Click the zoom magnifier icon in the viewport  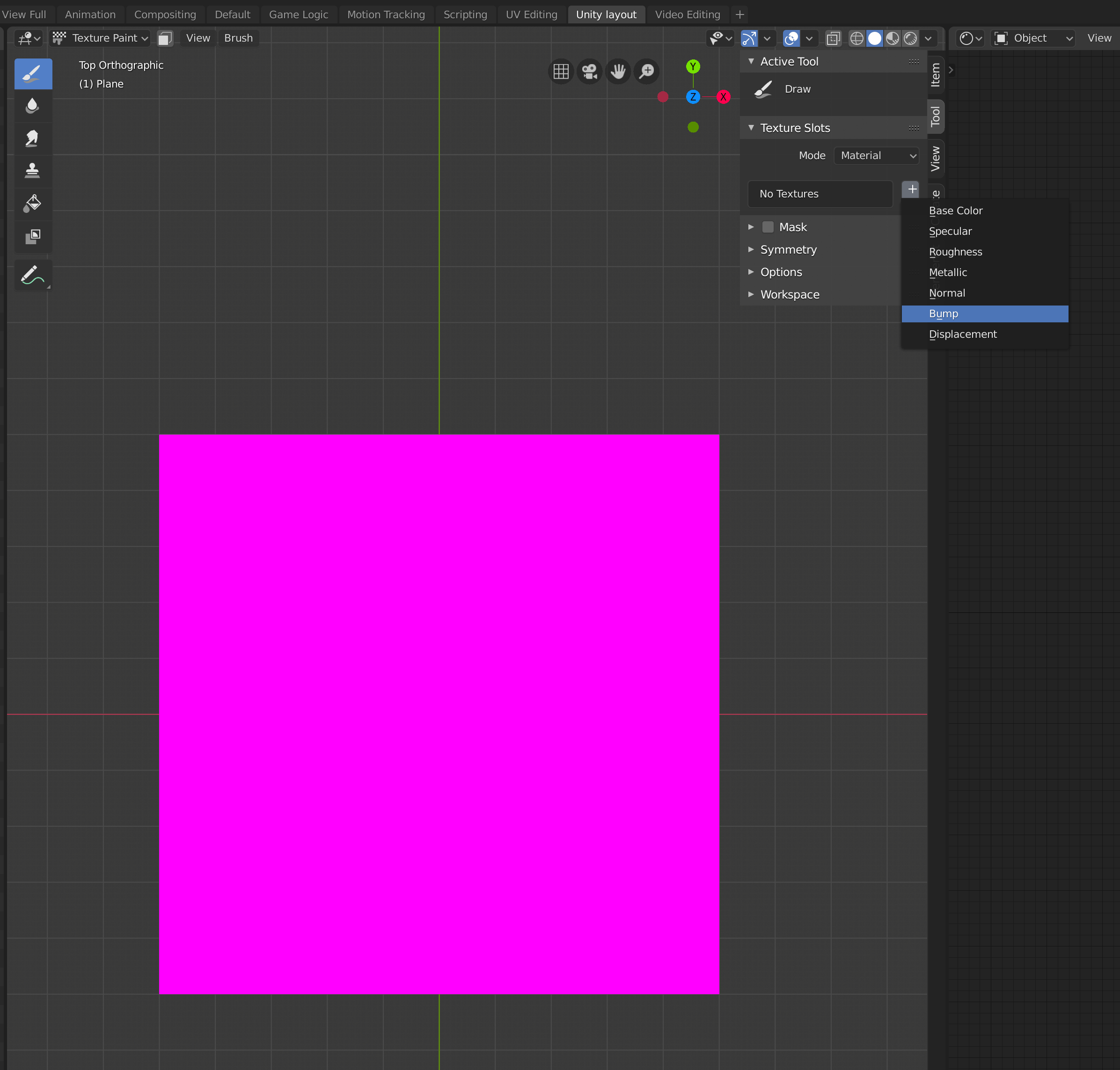coord(646,71)
